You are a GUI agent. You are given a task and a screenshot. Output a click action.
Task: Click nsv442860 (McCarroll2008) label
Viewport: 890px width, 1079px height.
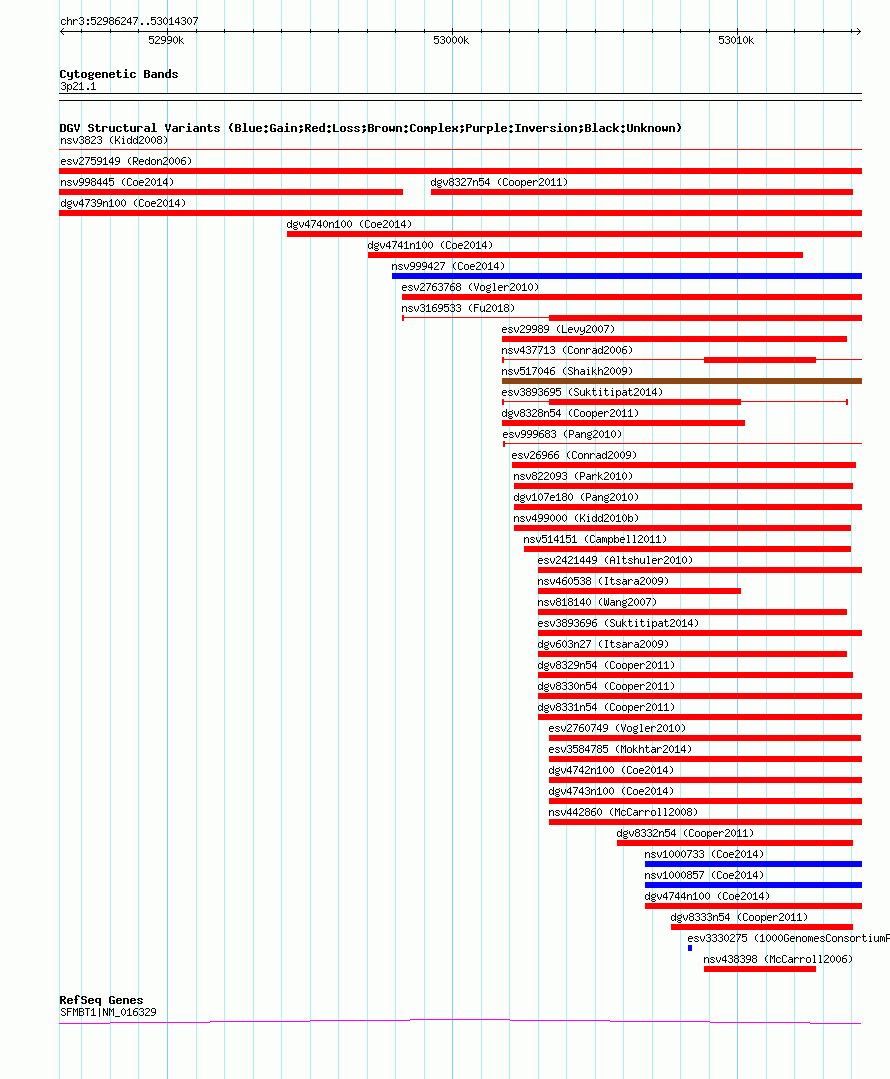624,812
